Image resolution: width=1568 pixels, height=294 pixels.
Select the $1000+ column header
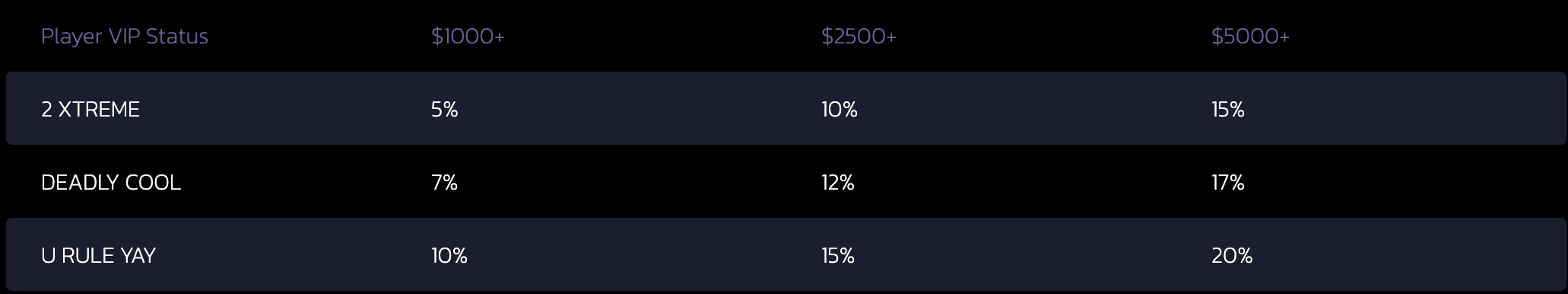coord(468,37)
